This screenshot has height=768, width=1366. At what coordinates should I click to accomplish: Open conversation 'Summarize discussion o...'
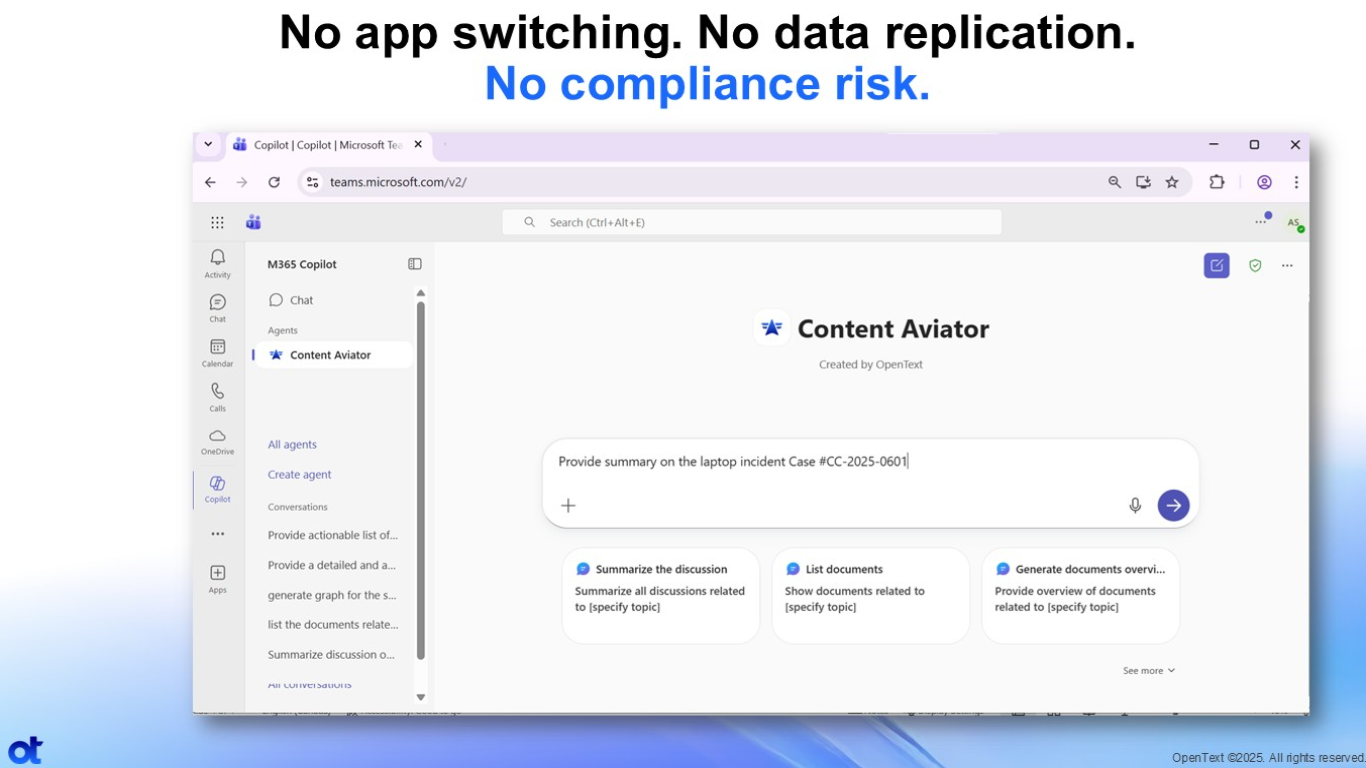[x=331, y=655]
